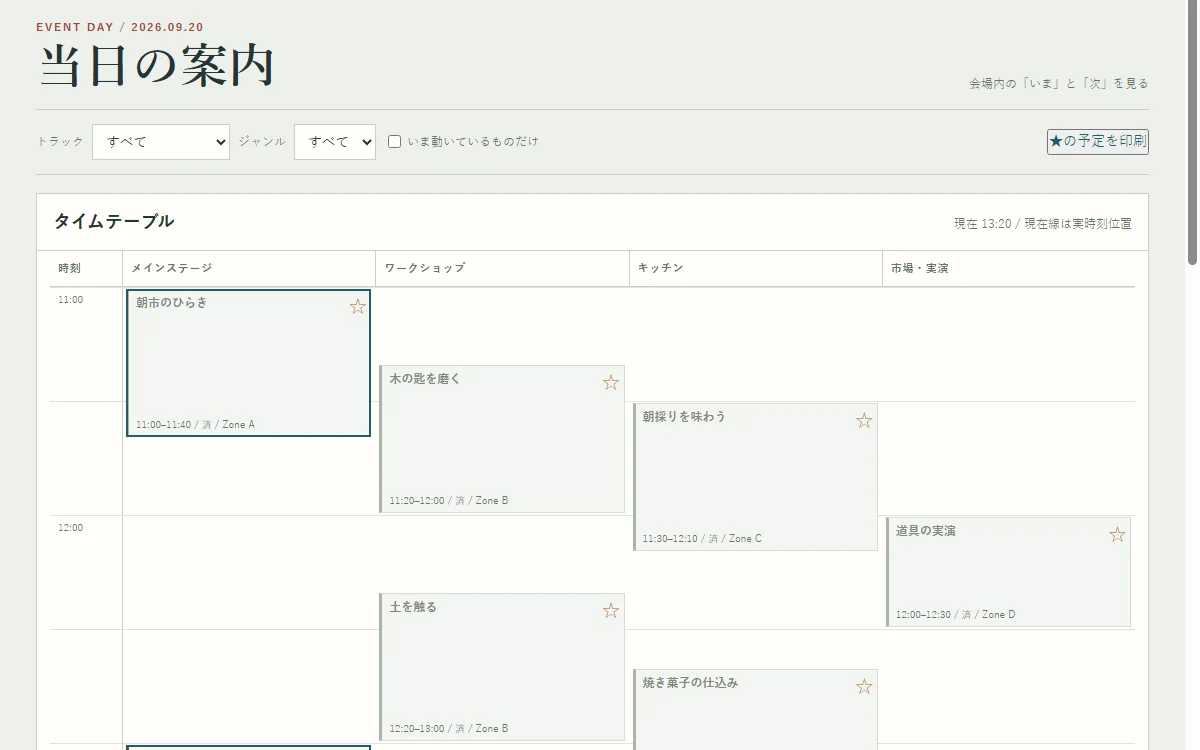Star the 土を触る workshop
The height and width of the screenshot is (750, 1200).
610,611
